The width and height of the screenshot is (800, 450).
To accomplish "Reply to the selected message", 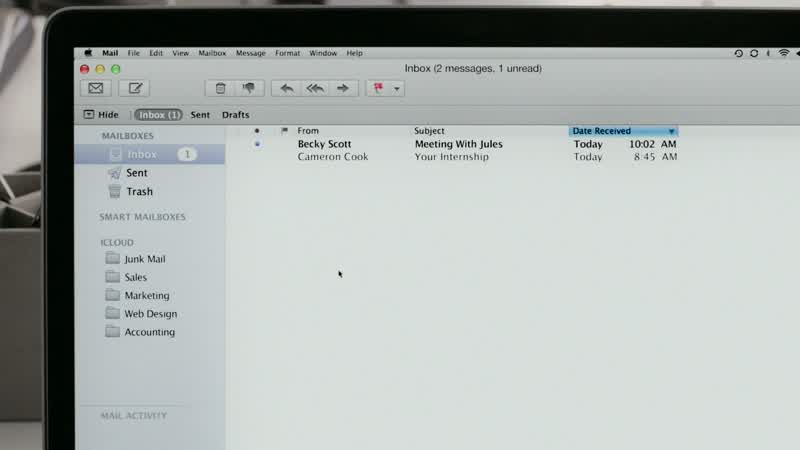I will click(287, 88).
